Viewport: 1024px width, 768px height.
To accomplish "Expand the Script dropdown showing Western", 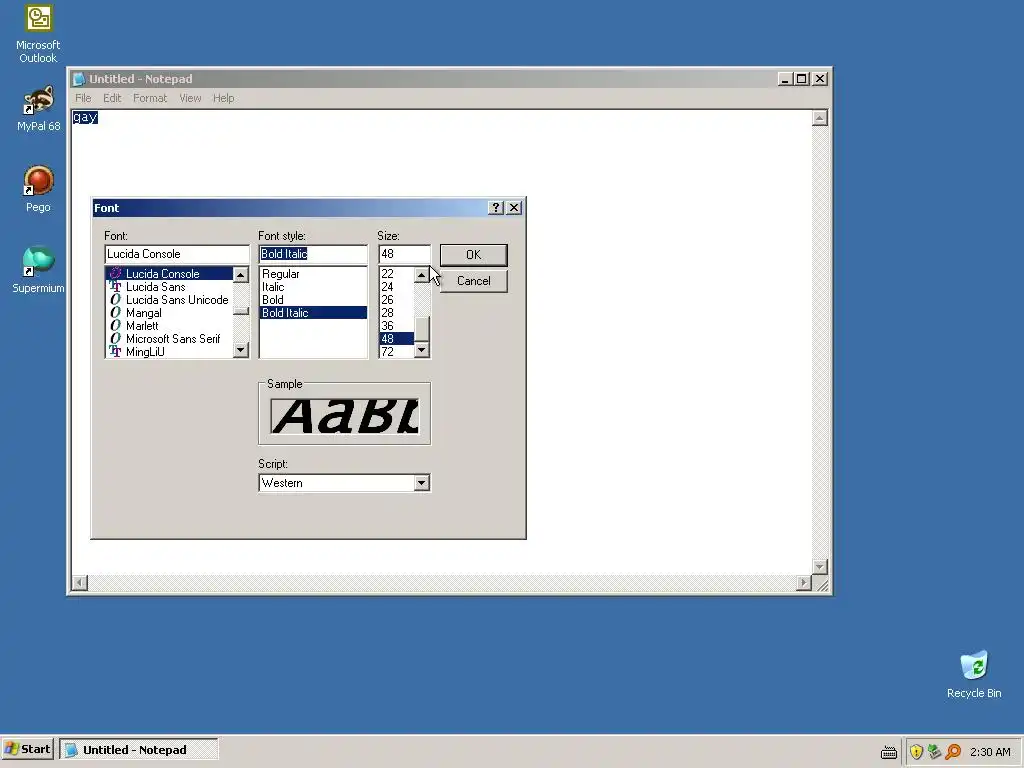I will coord(421,483).
